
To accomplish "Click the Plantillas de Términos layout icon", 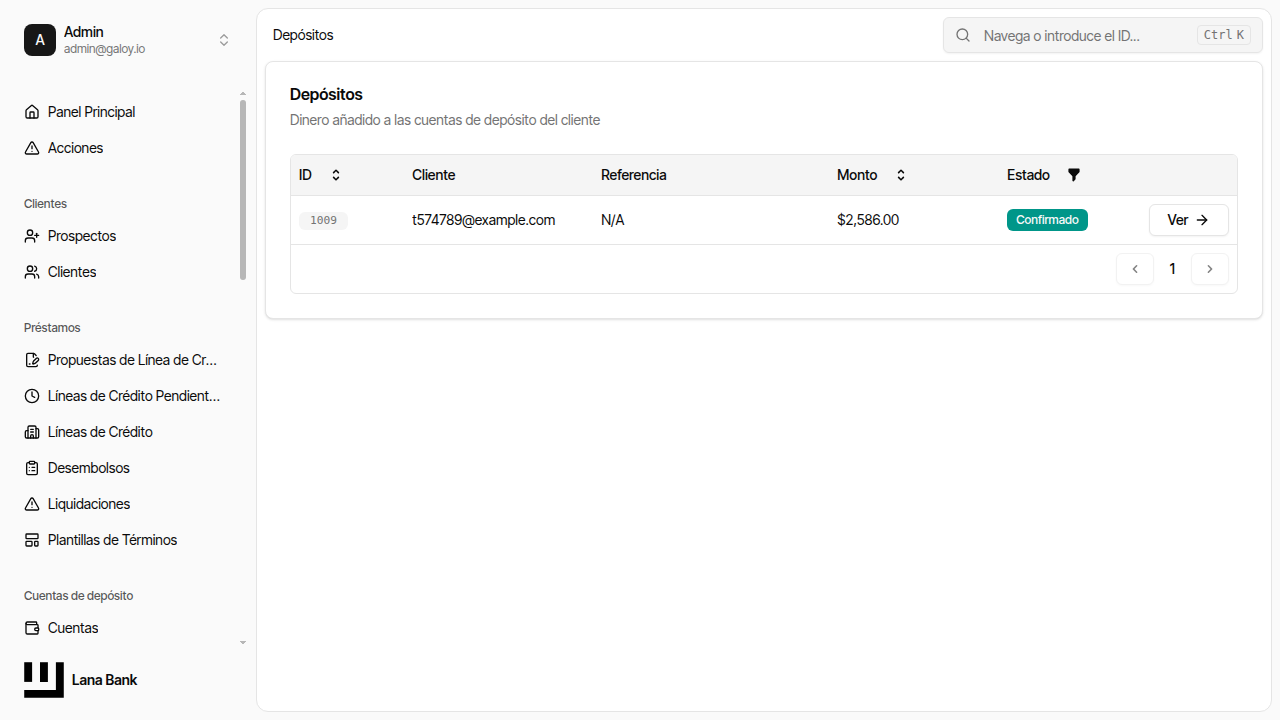I will click(32, 540).
